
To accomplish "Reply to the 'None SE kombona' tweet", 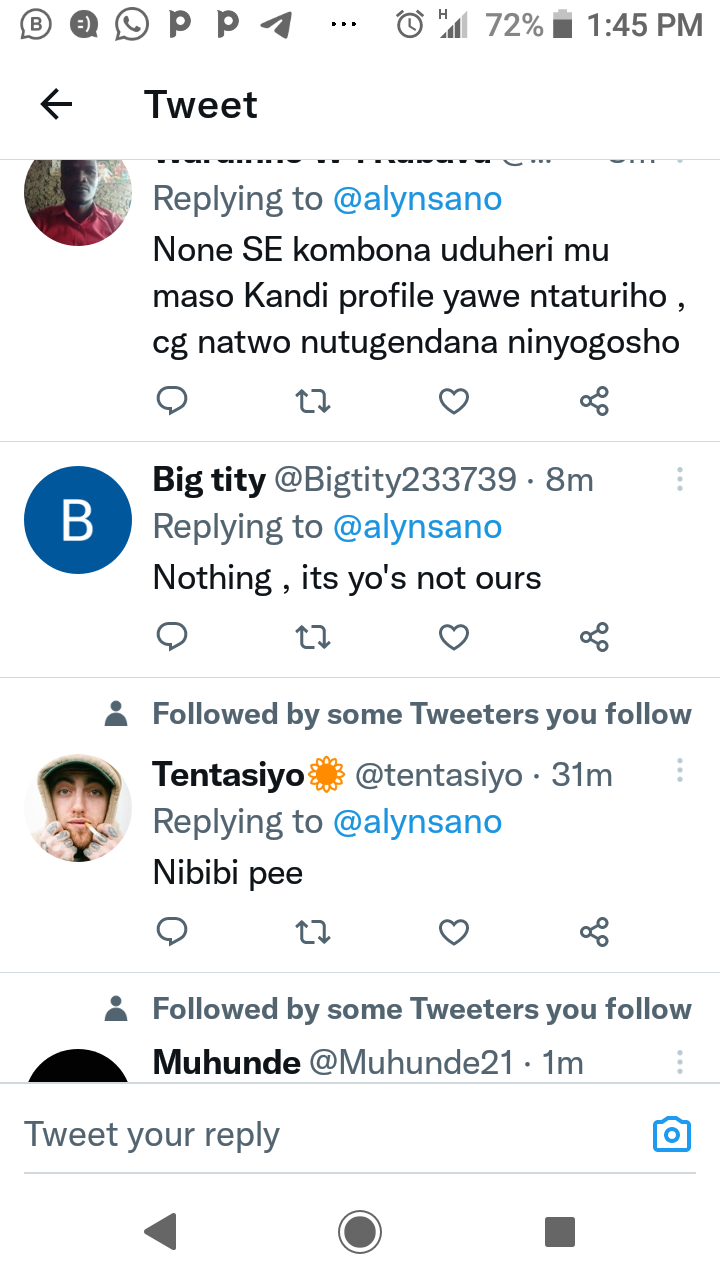I will tap(172, 401).
